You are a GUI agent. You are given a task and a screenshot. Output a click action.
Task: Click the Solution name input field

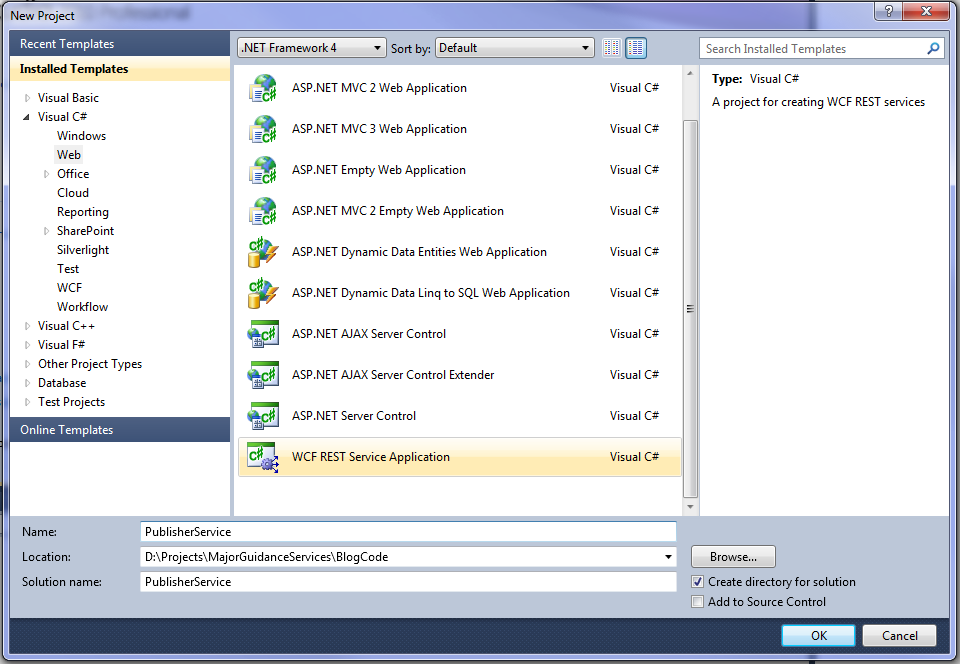pyautogui.click(x=408, y=582)
